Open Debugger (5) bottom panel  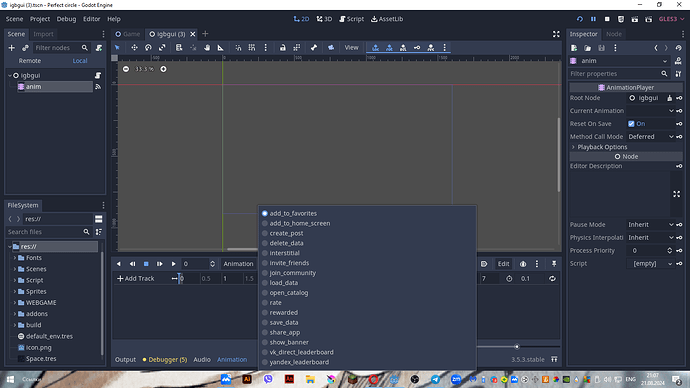click(165, 359)
